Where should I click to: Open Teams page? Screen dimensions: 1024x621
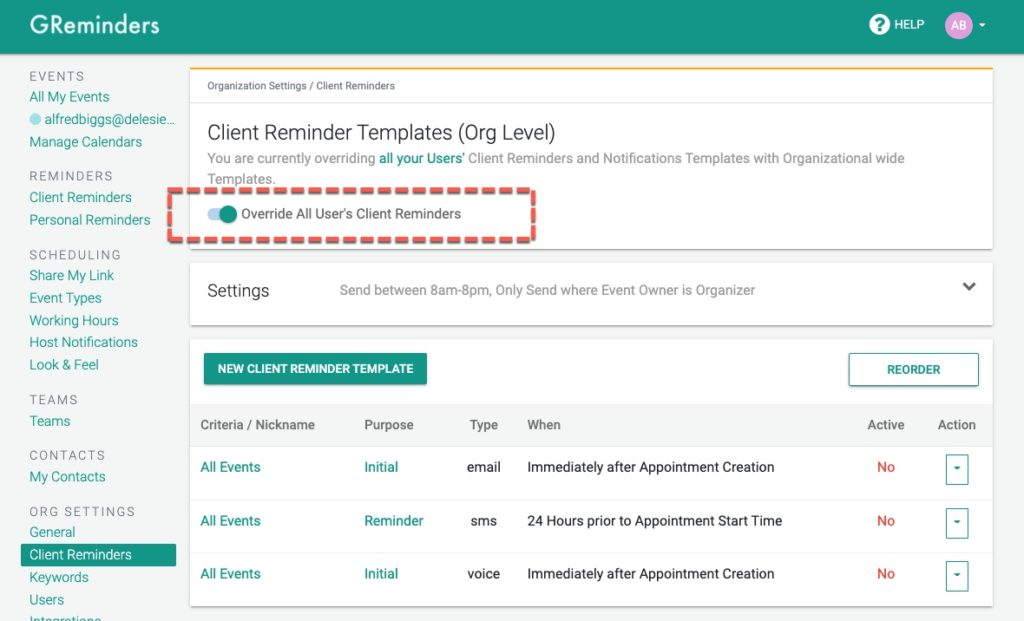pos(50,421)
